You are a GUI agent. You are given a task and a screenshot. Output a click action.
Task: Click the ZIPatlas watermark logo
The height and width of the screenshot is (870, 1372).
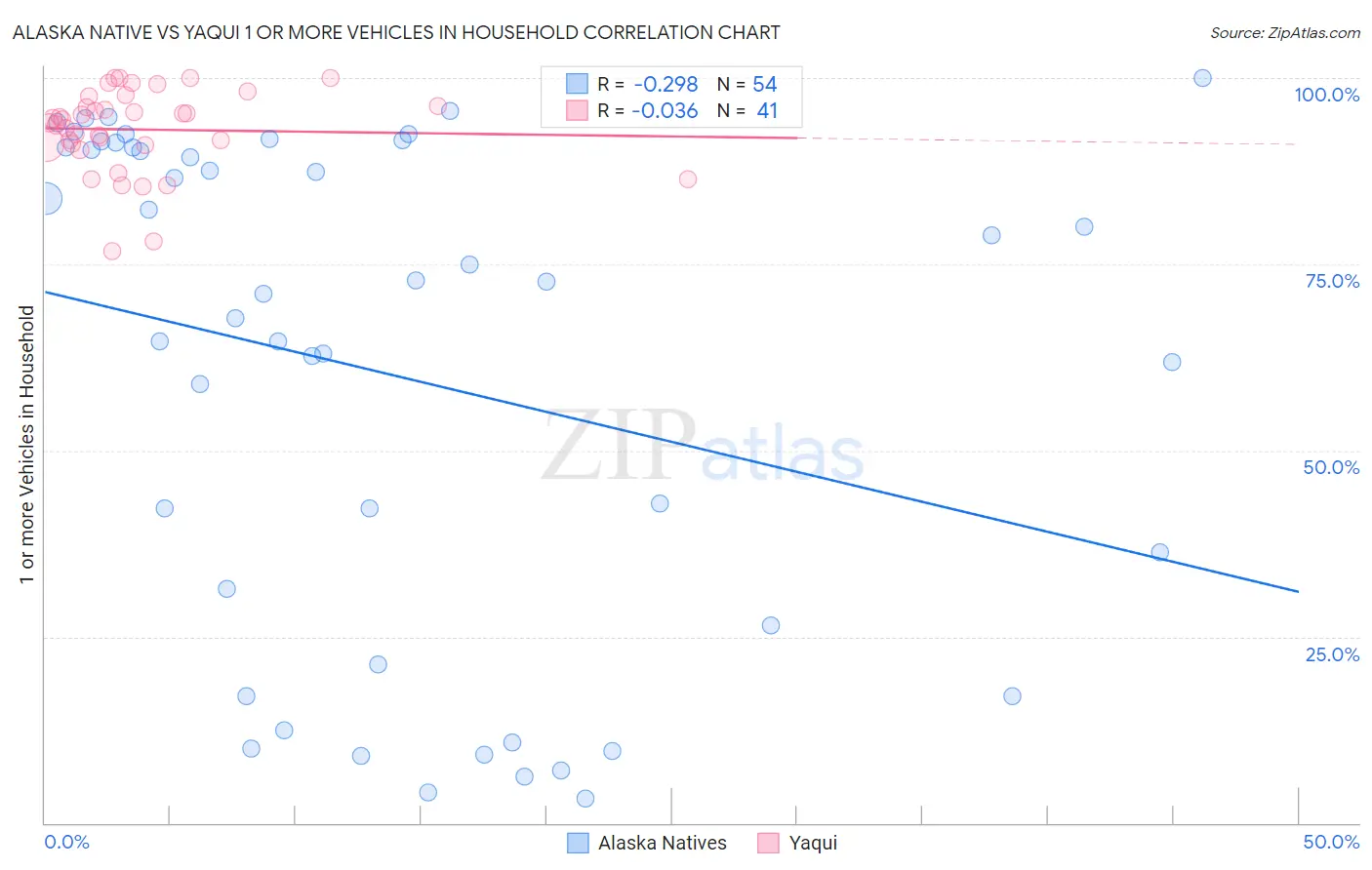[703, 449]
